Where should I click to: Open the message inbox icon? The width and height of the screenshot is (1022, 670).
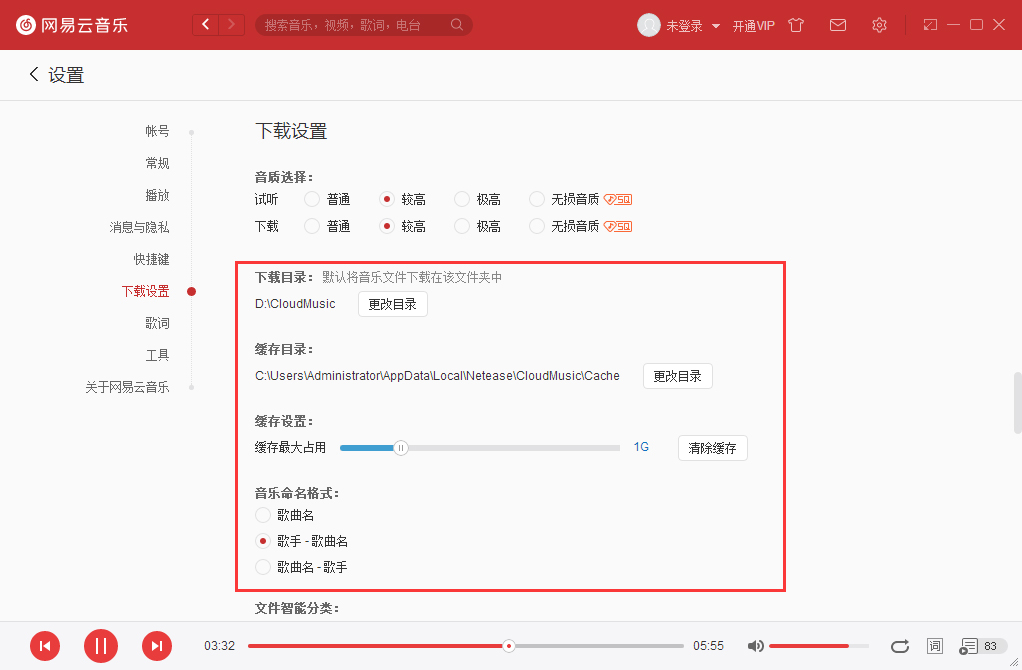(838, 25)
